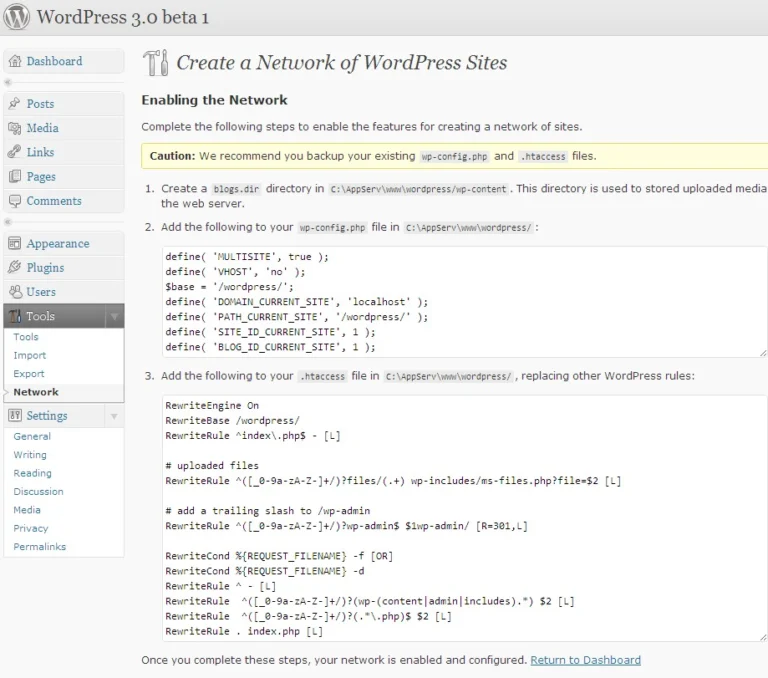
Task: Open Media settings under Settings
Action: (27, 510)
